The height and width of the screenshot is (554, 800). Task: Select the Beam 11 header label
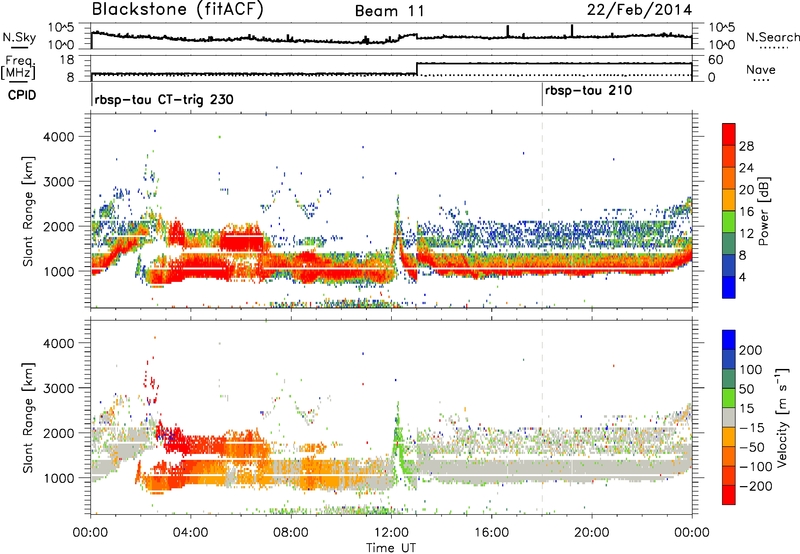391,11
